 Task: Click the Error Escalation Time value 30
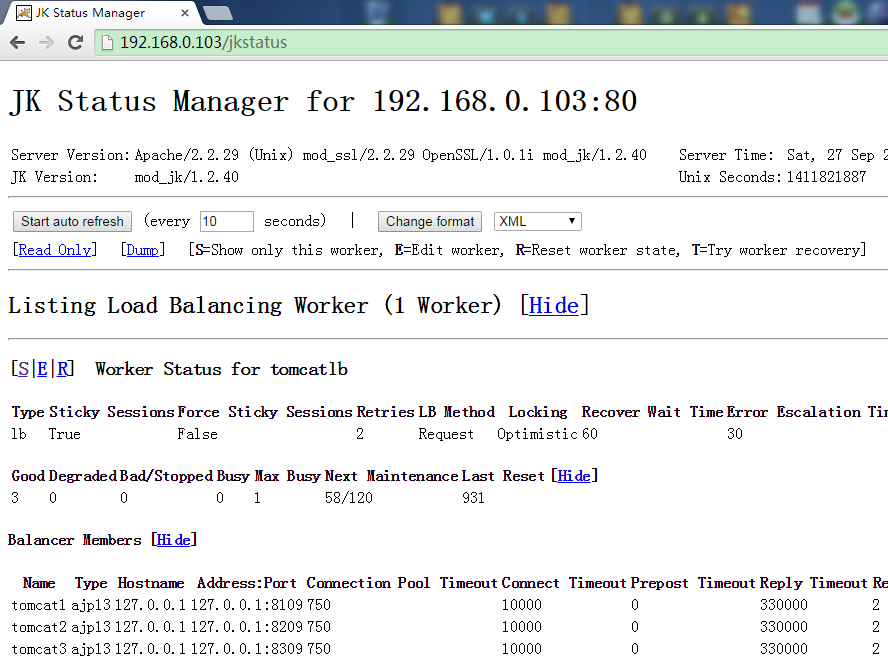[735, 434]
